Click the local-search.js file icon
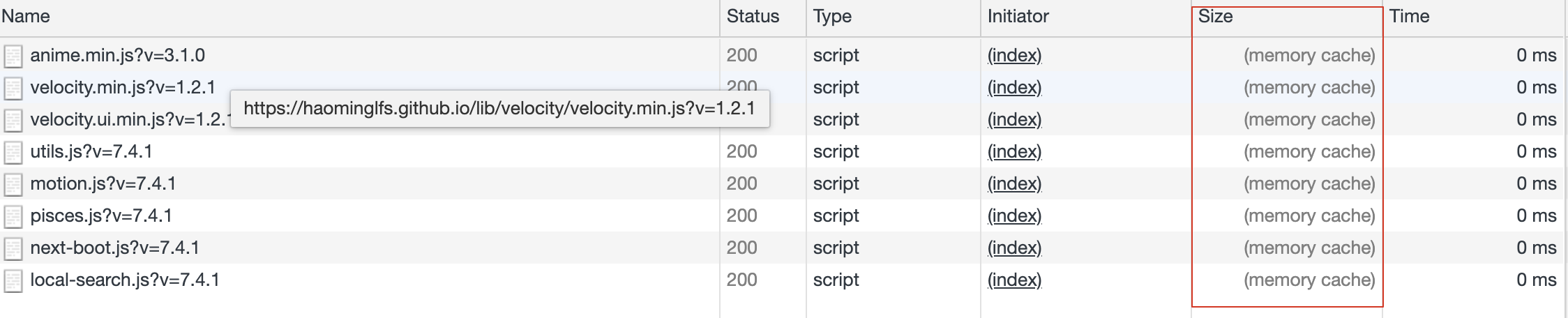 [x=13, y=280]
